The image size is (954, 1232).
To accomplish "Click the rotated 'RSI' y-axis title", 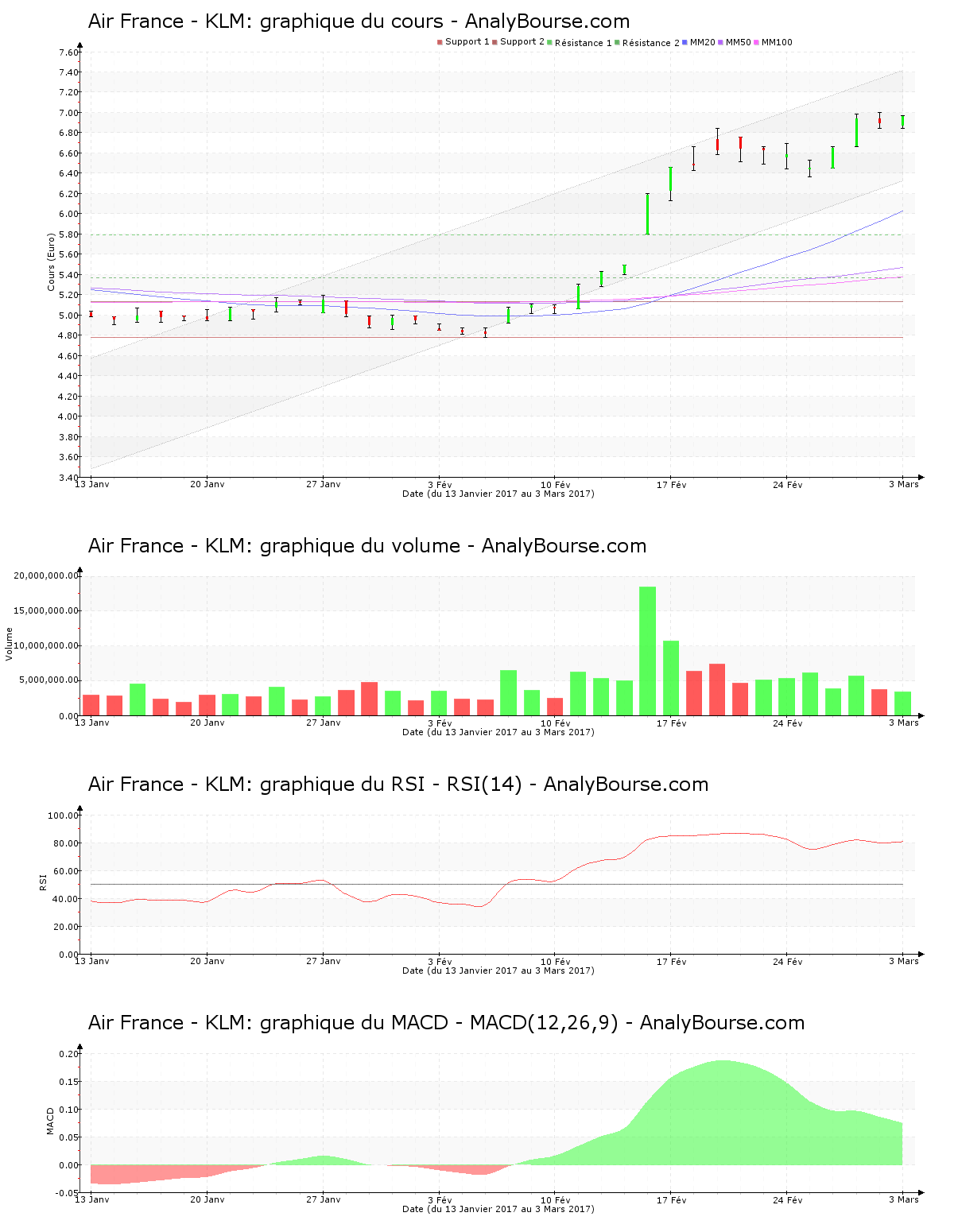I will [43, 881].
